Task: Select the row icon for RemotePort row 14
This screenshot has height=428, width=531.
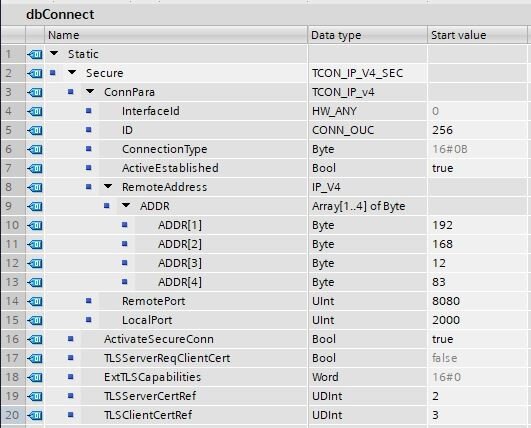Action: point(35,301)
